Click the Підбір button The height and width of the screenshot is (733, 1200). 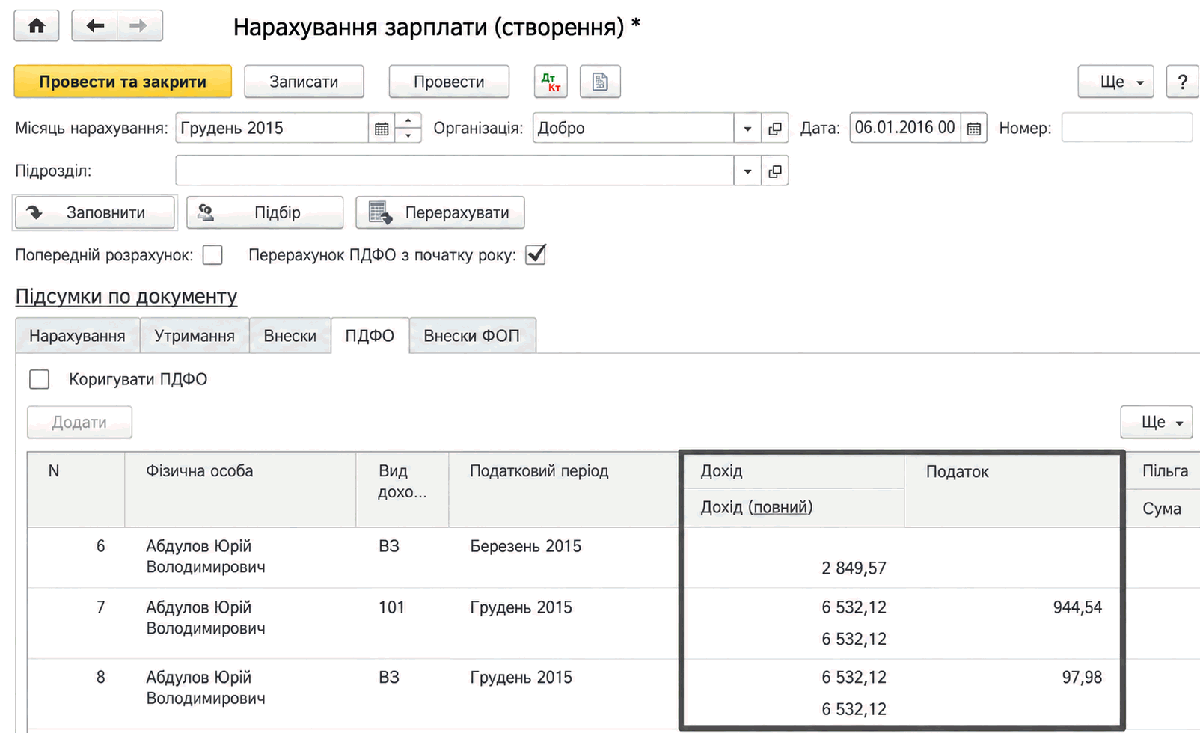[x=265, y=212]
